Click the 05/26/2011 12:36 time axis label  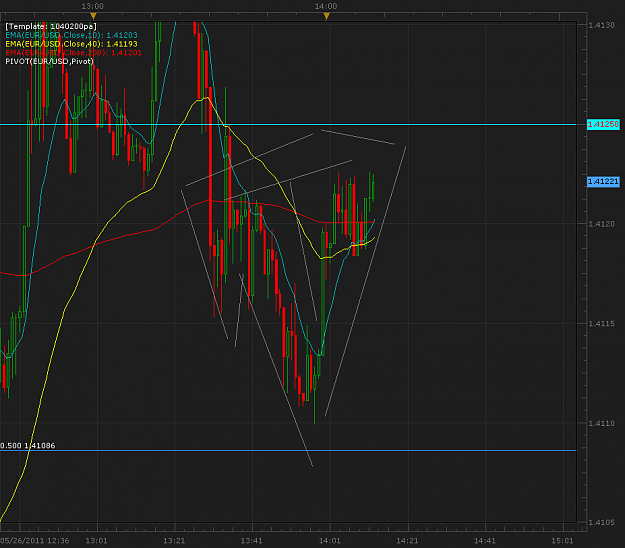35,541
